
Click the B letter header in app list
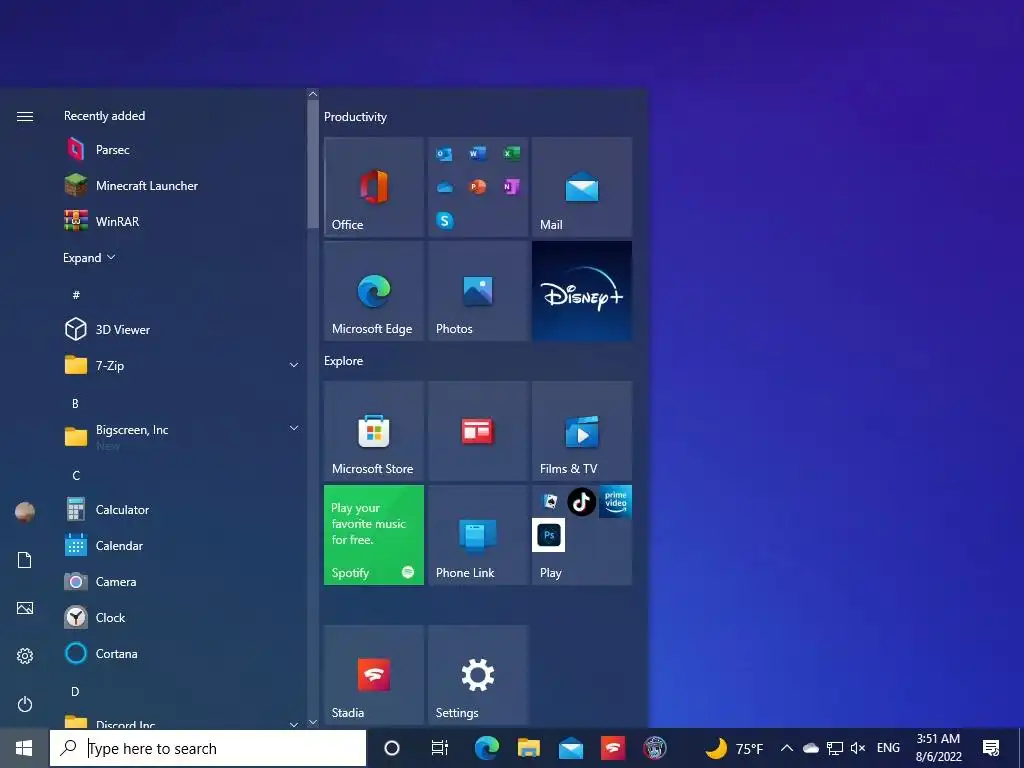tap(75, 404)
